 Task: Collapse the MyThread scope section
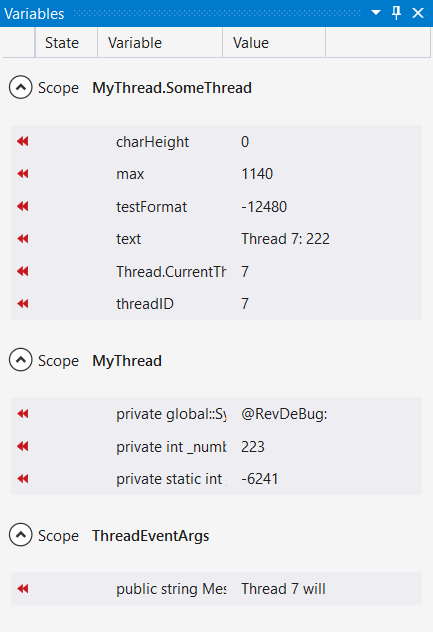click(x=21, y=360)
